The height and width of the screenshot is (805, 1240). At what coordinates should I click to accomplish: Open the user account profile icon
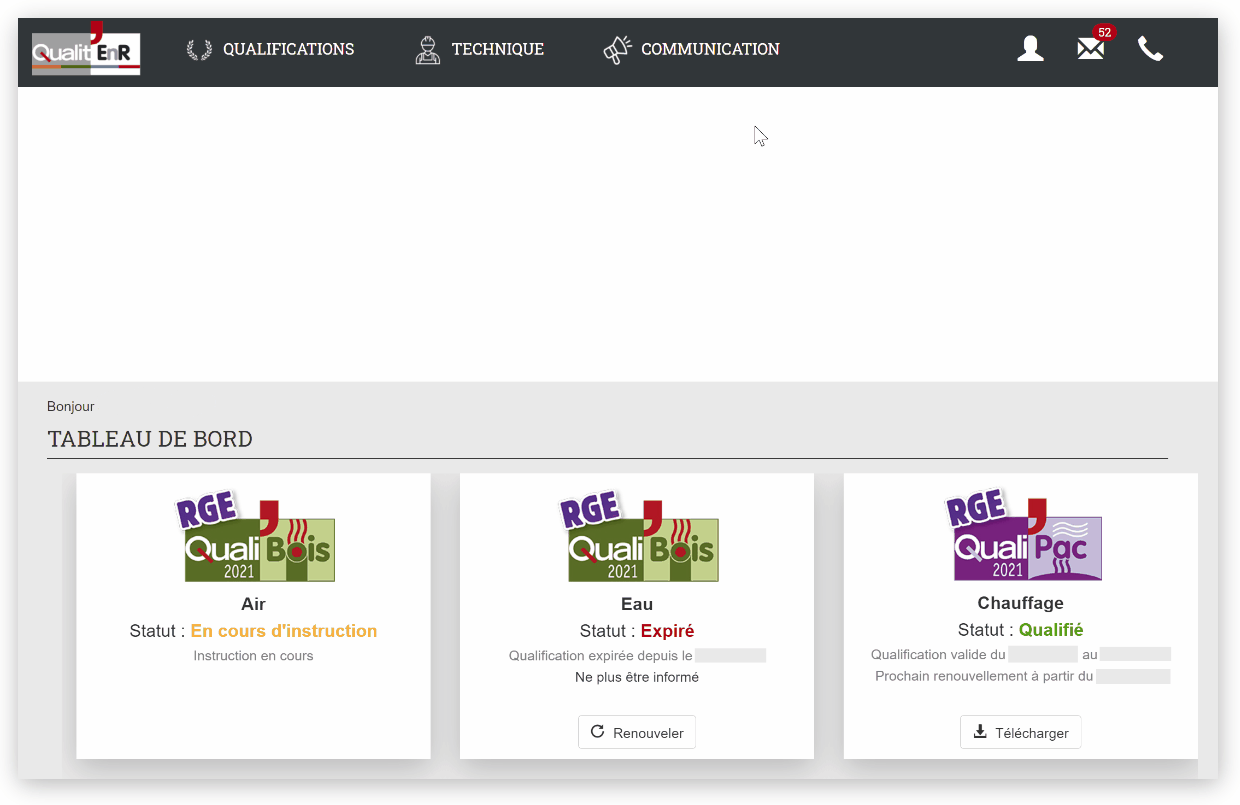(1030, 49)
